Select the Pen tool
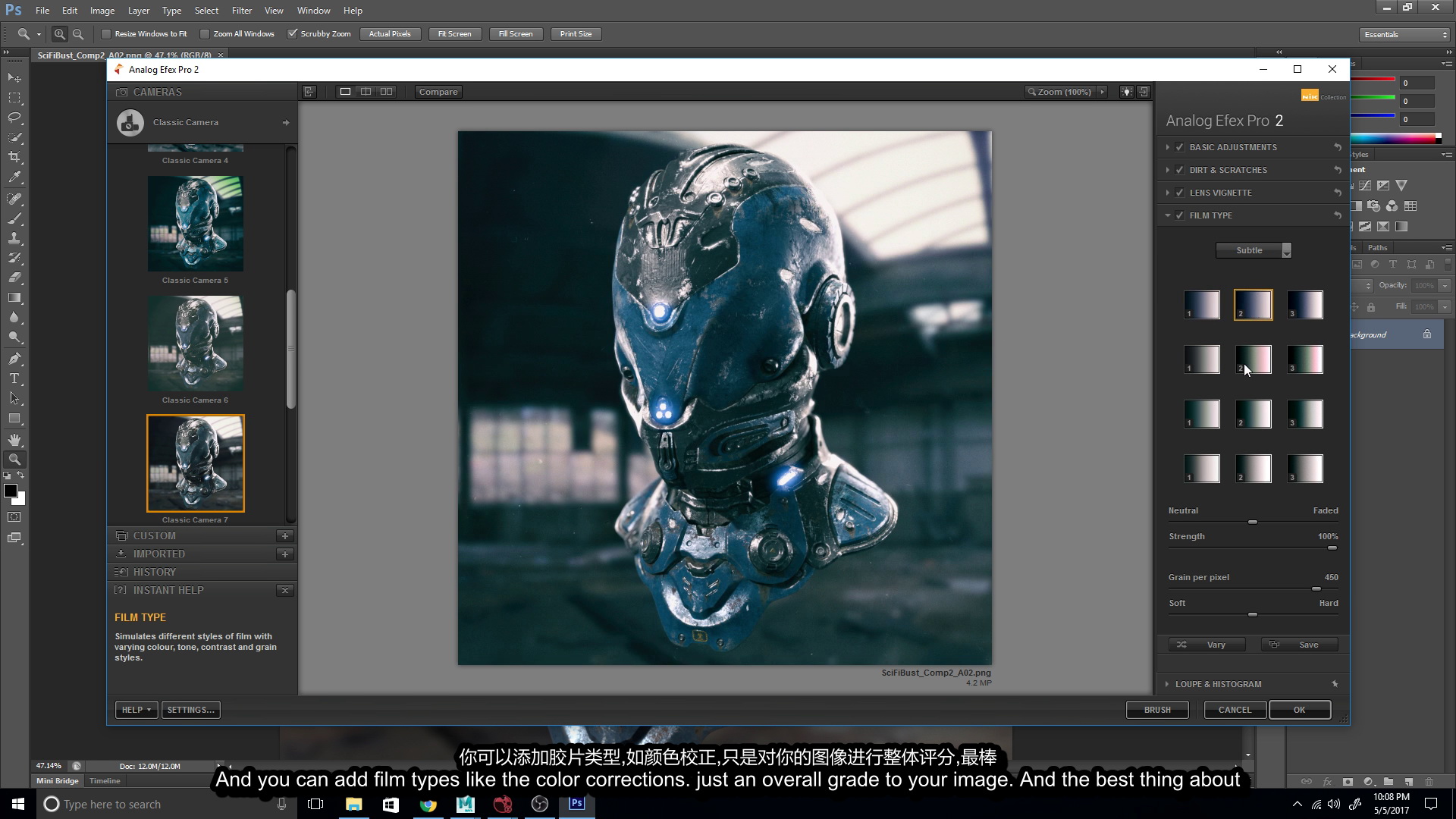The height and width of the screenshot is (819, 1456). (x=14, y=359)
